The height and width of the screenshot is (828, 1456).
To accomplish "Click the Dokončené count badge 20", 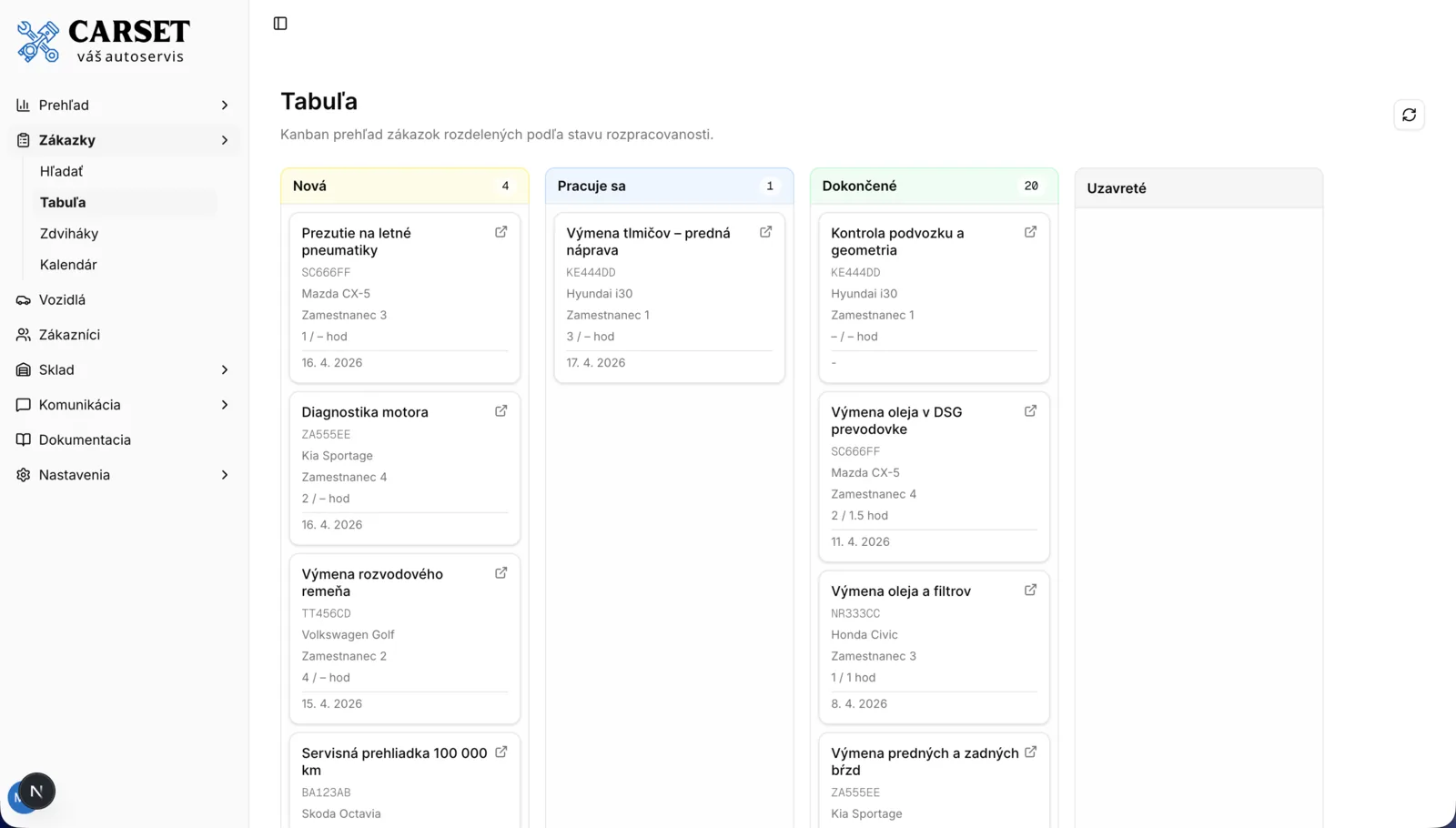I will coord(1031,186).
